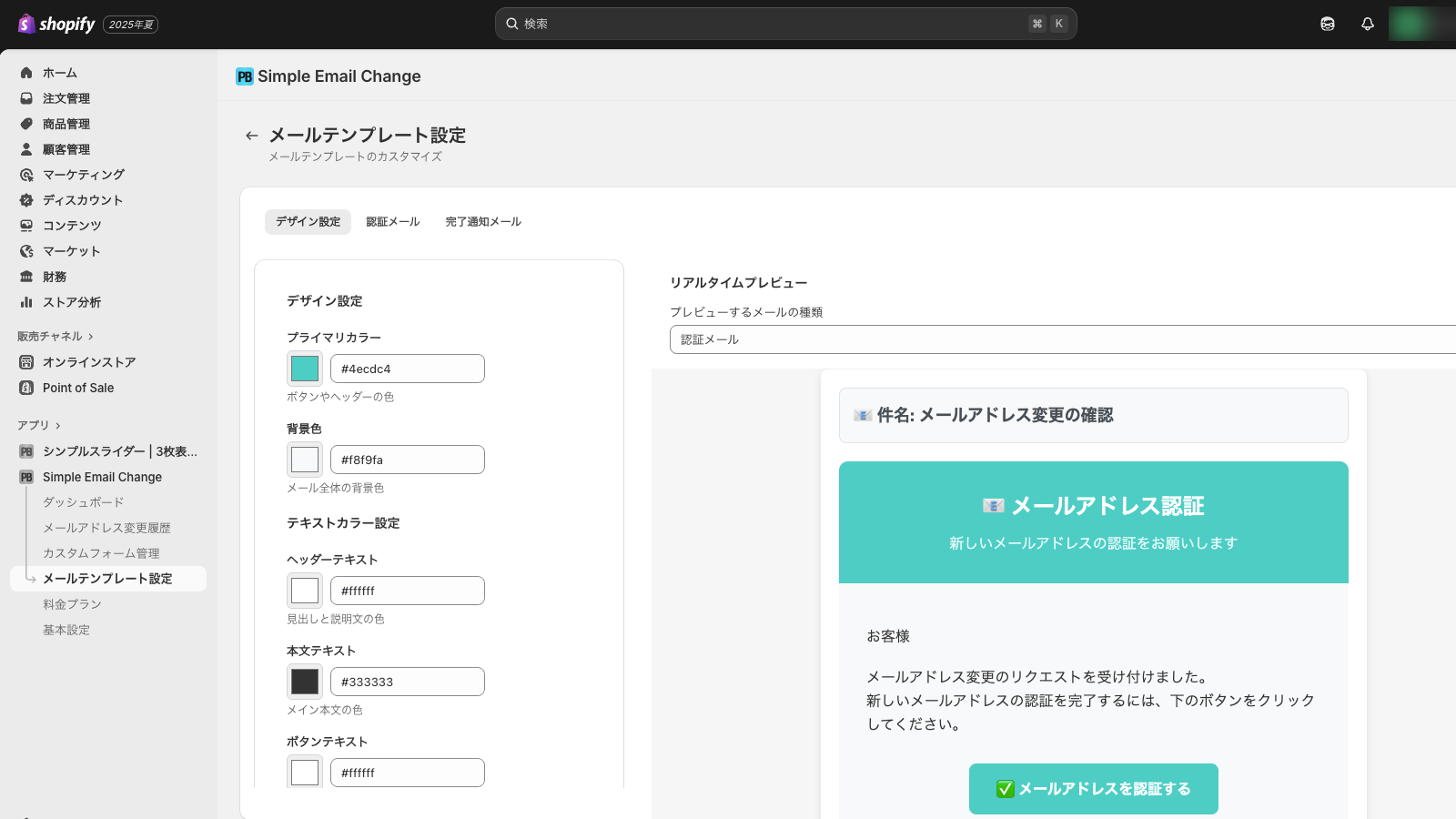1456x819 pixels.
Task: Expand the アプリ section chevron
Action: pyautogui.click(x=58, y=426)
